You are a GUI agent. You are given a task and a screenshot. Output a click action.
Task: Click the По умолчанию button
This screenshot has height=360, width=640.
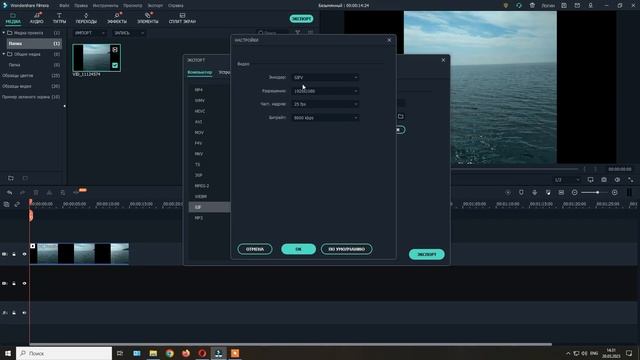347,249
